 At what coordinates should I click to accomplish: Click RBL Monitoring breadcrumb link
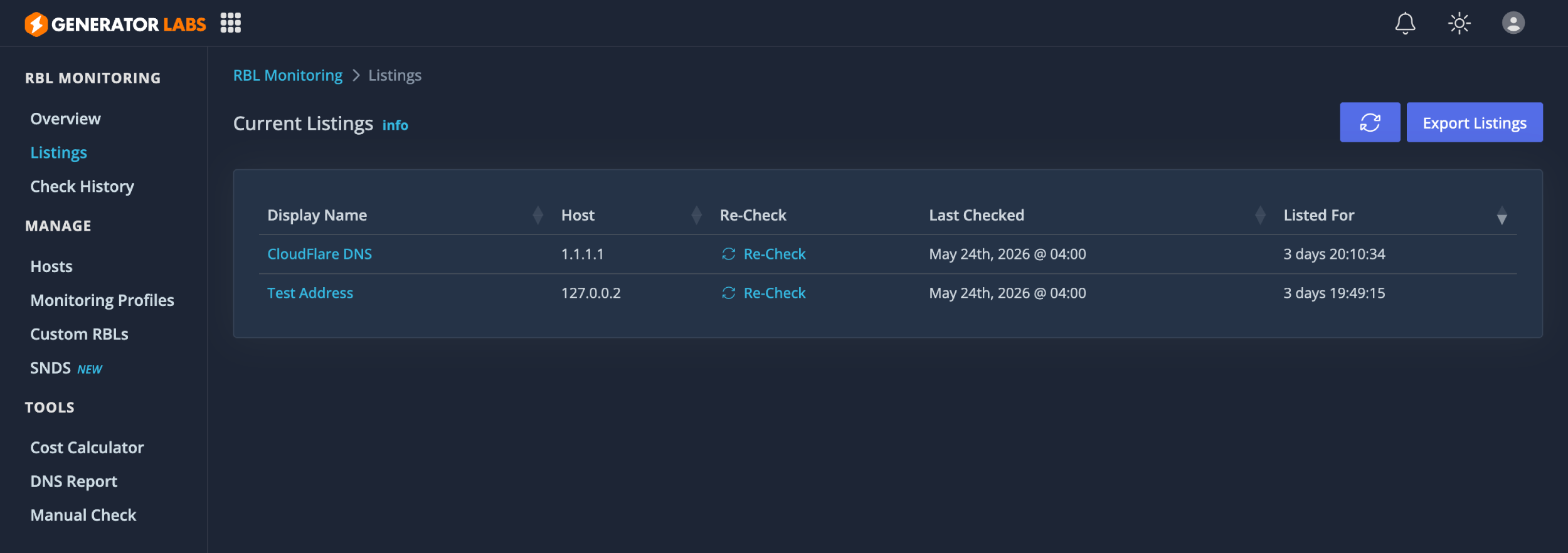pyautogui.click(x=288, y=75)
